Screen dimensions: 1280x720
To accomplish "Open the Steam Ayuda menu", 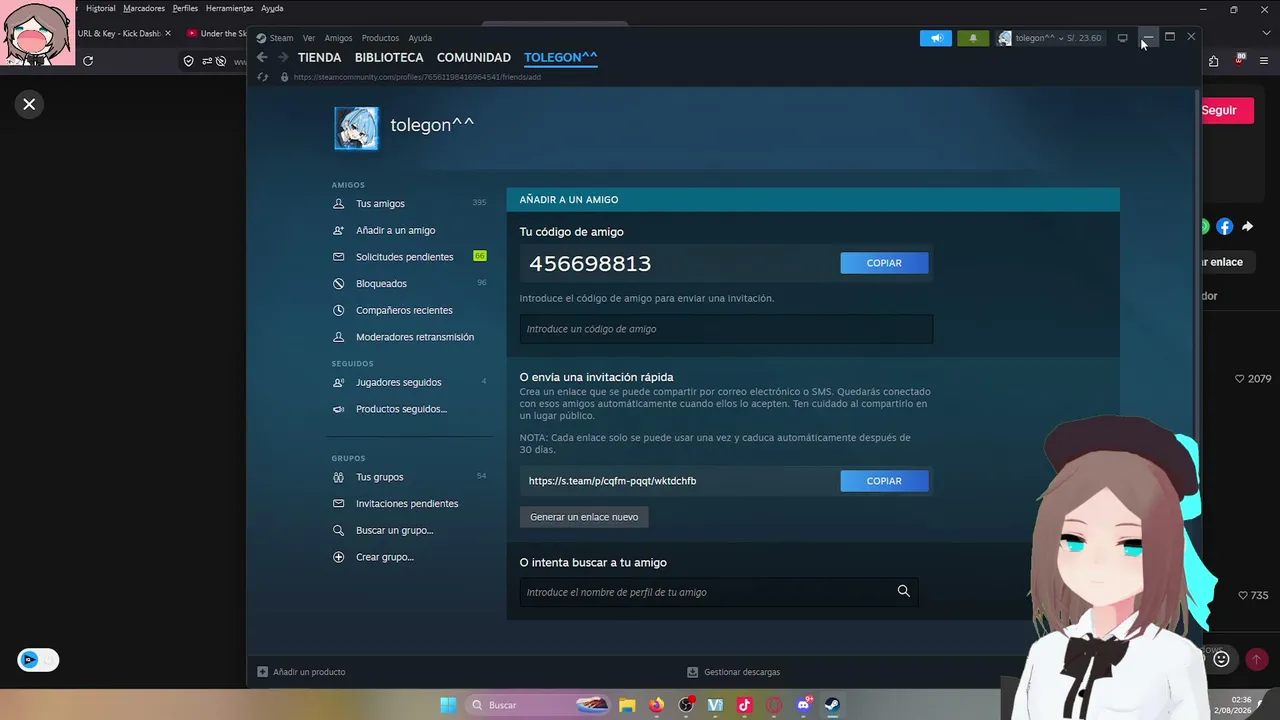I will (420, 38).
